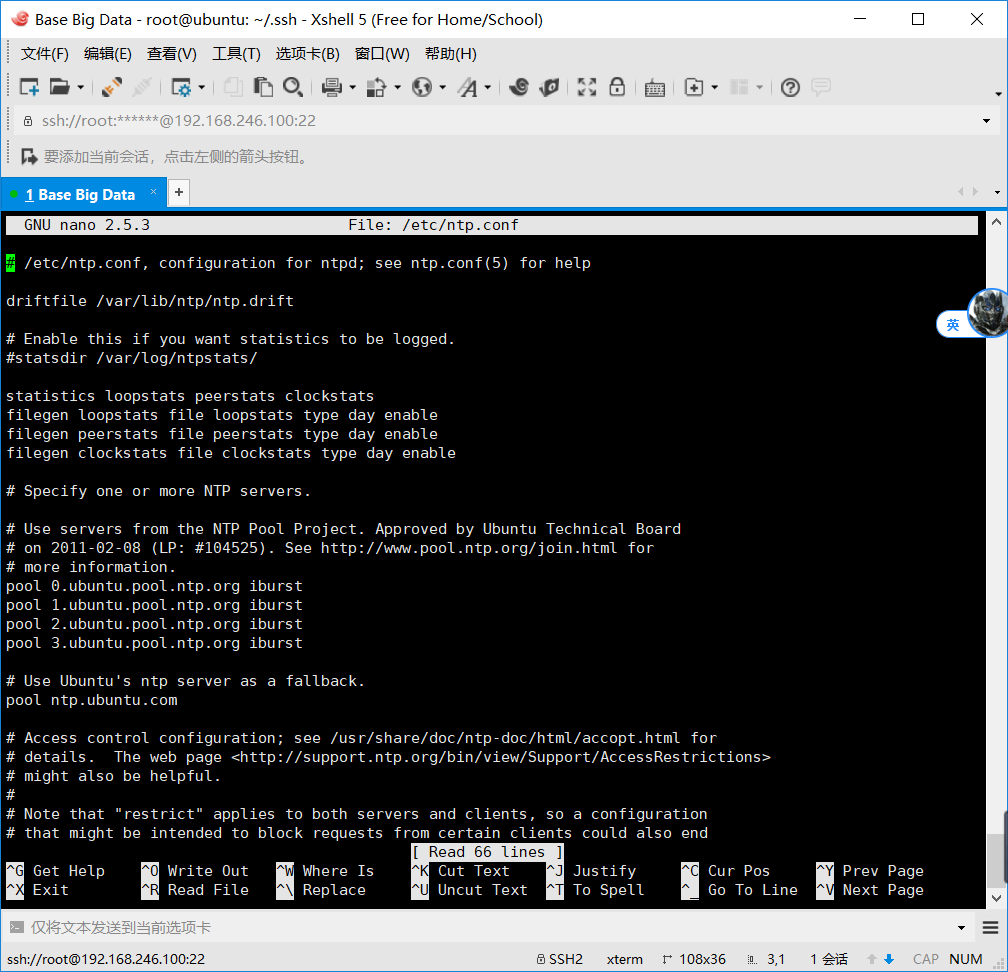The width and height of the screenshot is (1008, 972).
Task: Click the 英 input method indicator
Action: [x=953, y=325]
